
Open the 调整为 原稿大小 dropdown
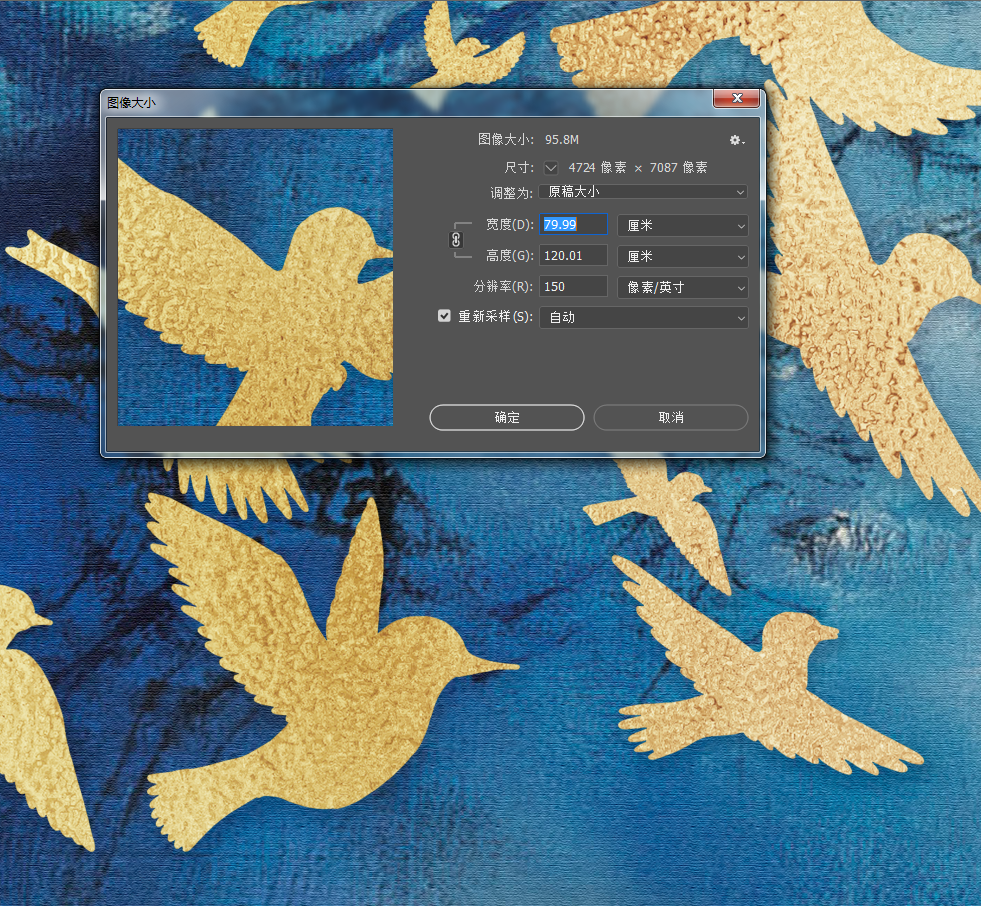tap(644, 191)
